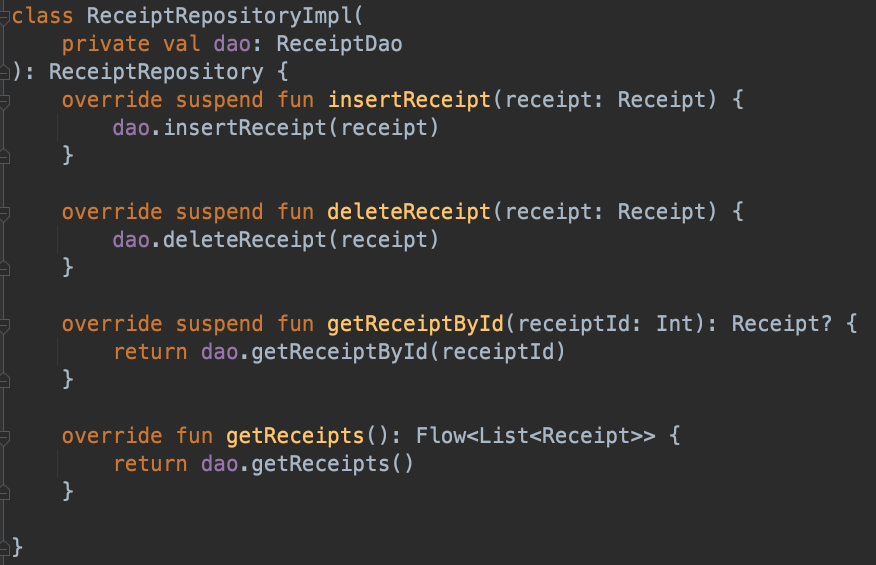Click the ReceiptRepository interface name
Screen dimensions: 876x565
pos(156,72)
